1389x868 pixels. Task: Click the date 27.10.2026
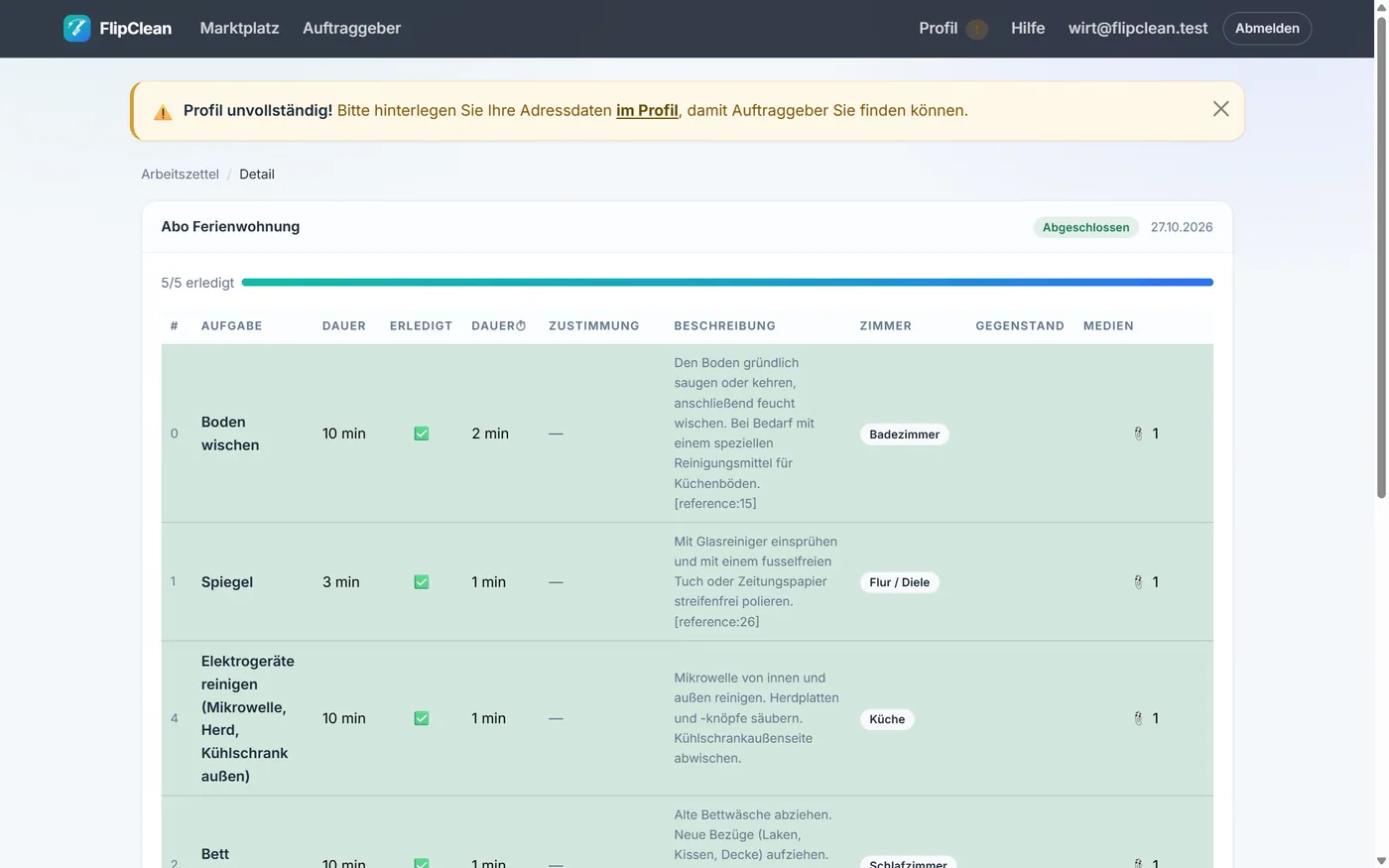(1182, 227)
